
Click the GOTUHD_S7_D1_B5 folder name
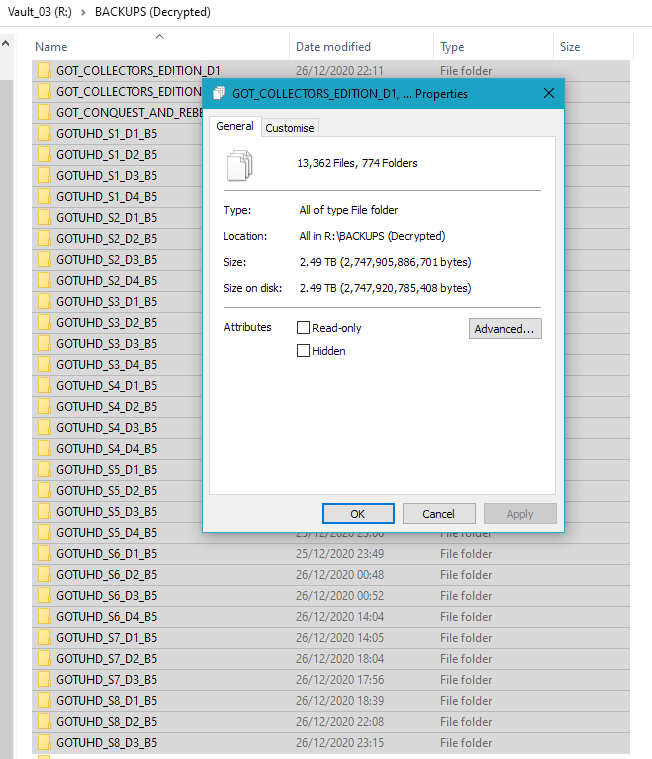[x=106, y=638]
